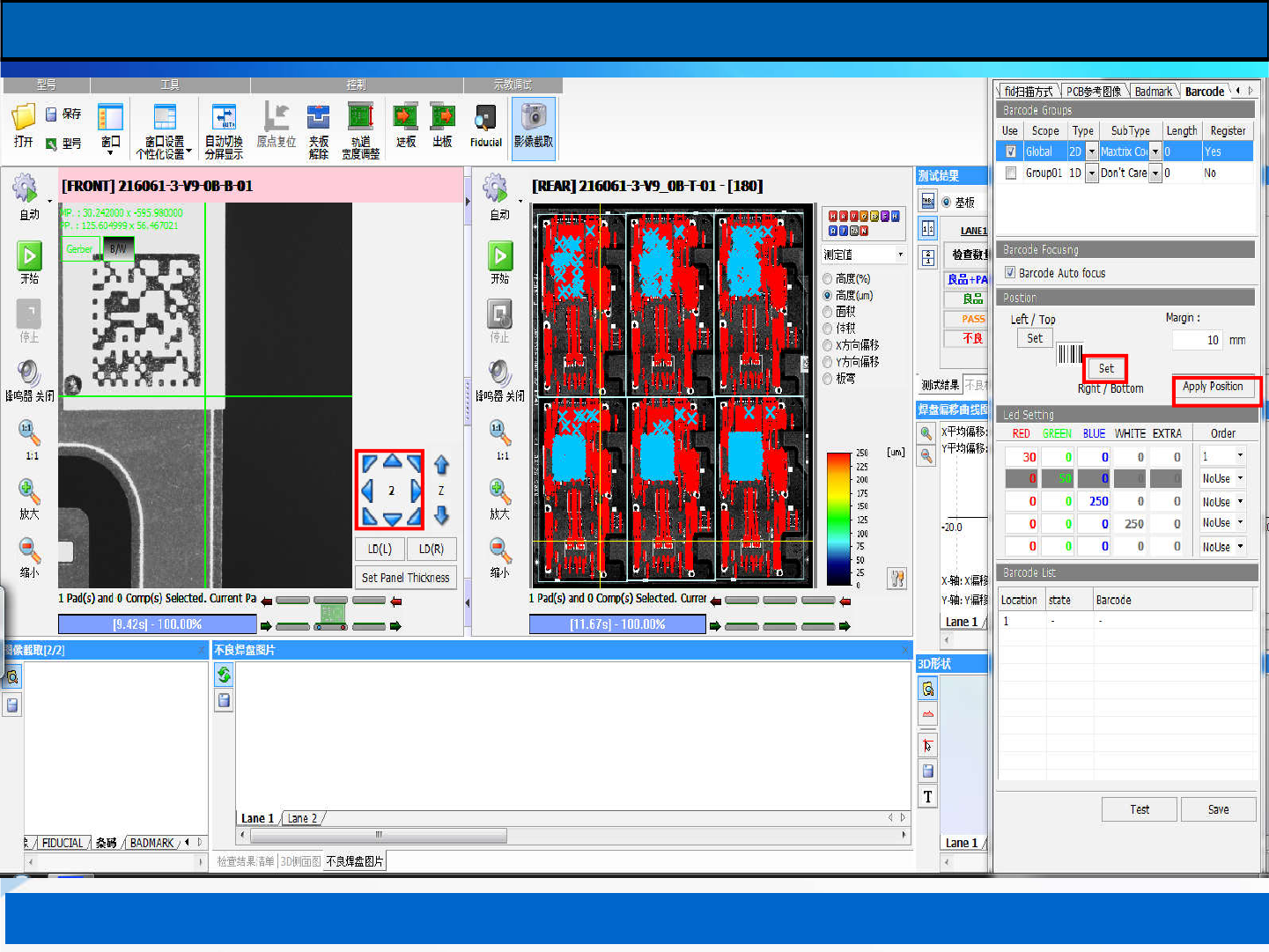Select the 面积 radio button
This screenshot has height=952, width=1269.
point(828,312)
